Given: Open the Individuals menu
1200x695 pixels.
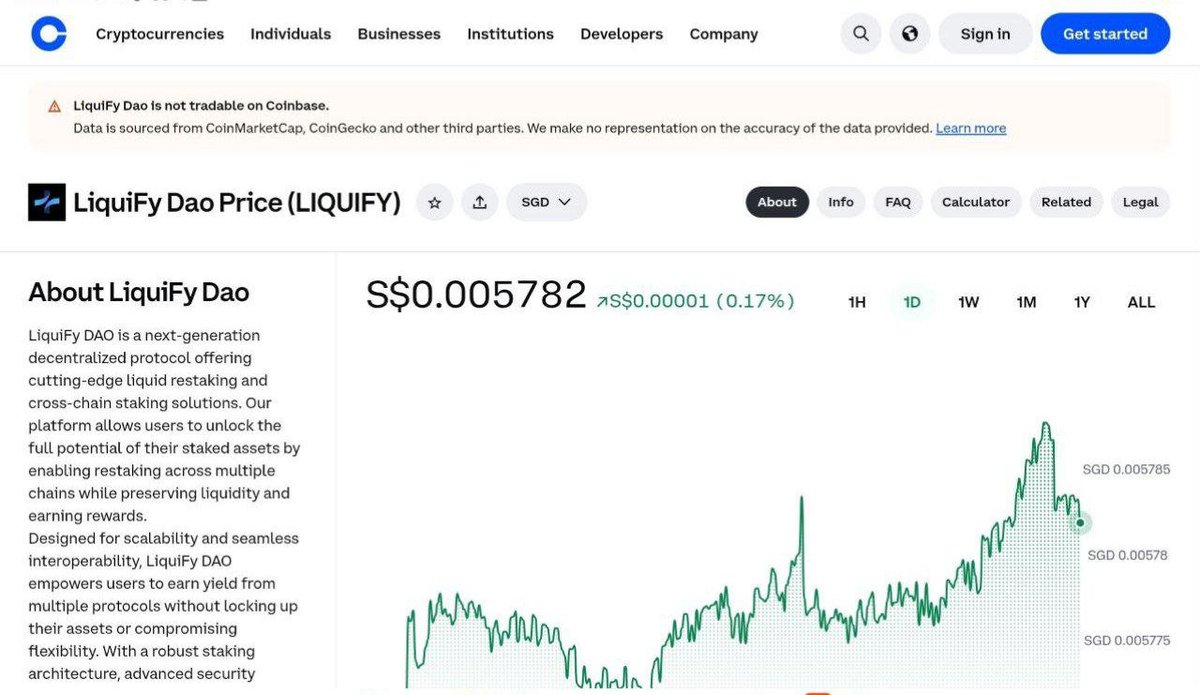Looking at the screenshot, I should tap(291, 34).
